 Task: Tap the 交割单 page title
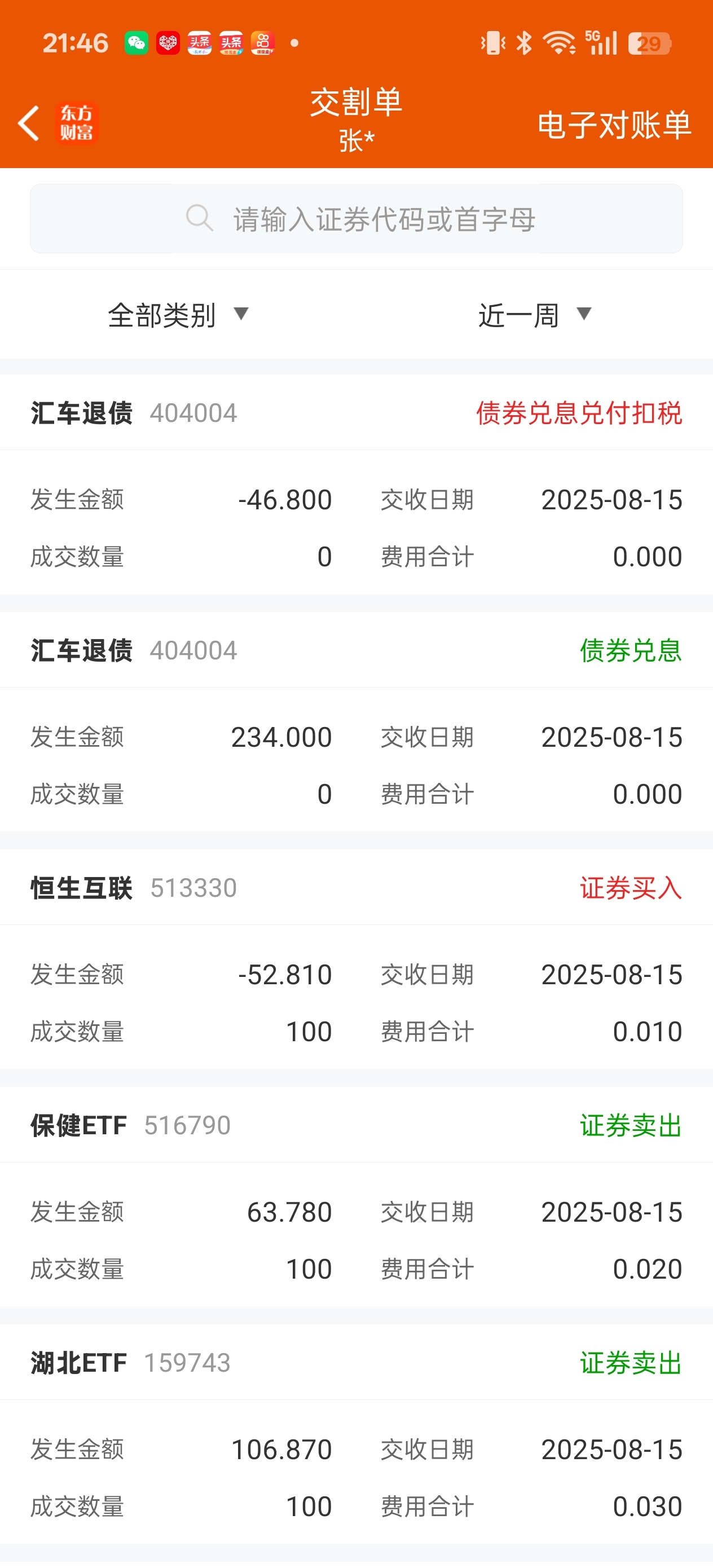(356, 102)
